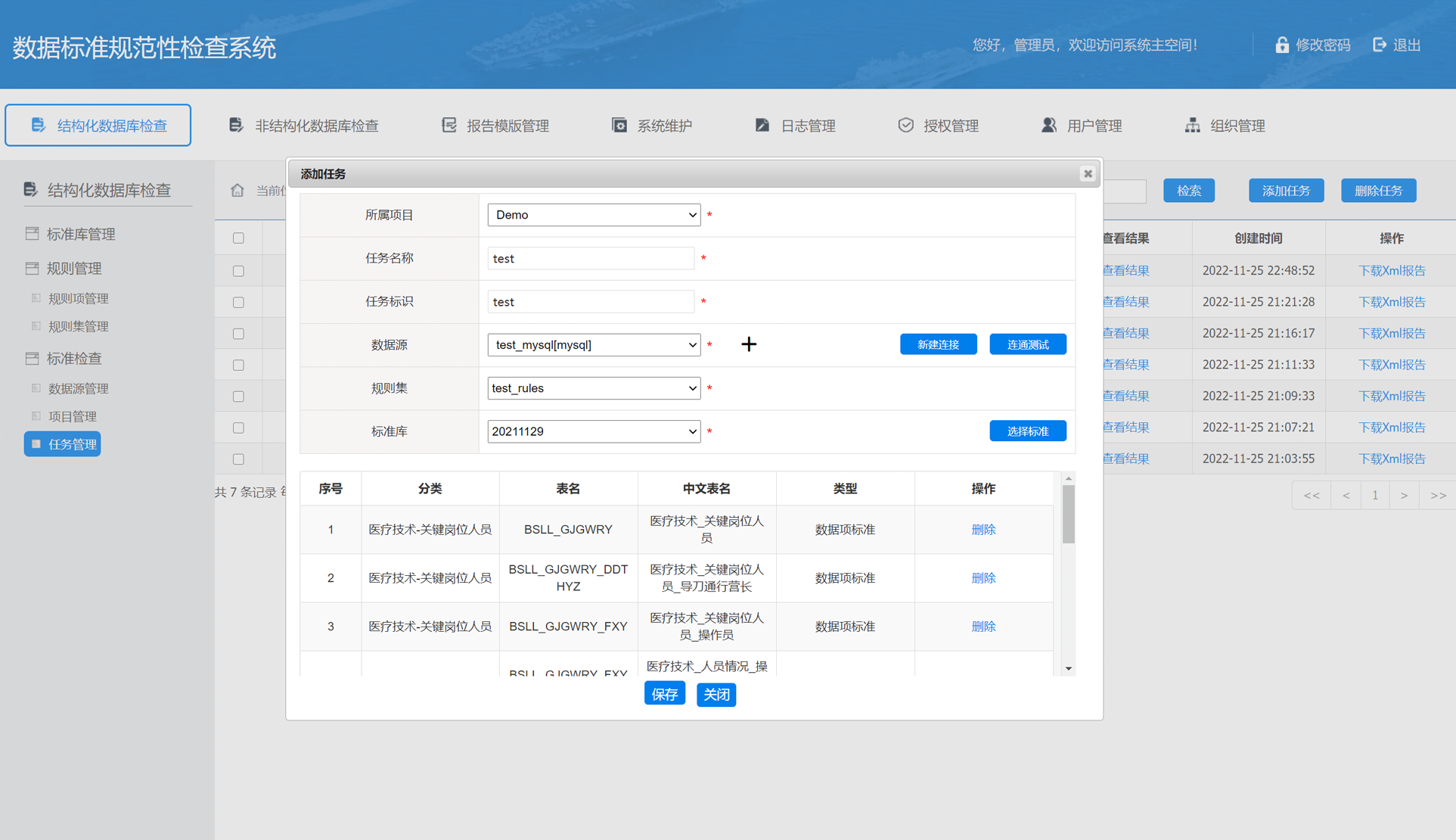Click the 修改密码 lock icon
The height and width of the screenshot is (840, 1456).
[1281, 45]
